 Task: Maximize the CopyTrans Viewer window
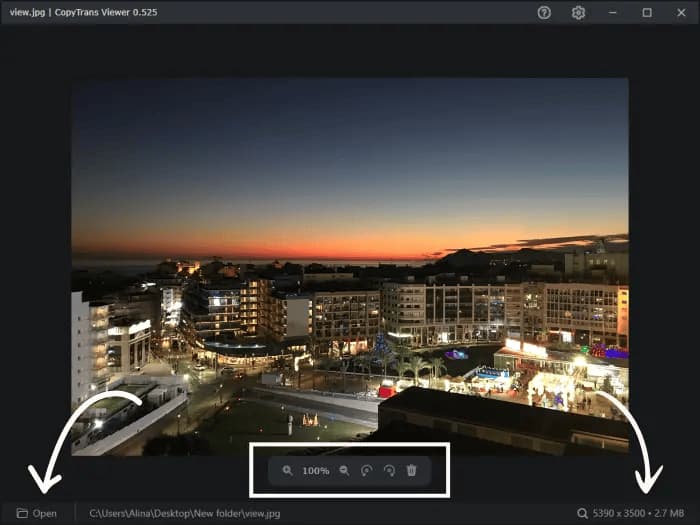647,12
